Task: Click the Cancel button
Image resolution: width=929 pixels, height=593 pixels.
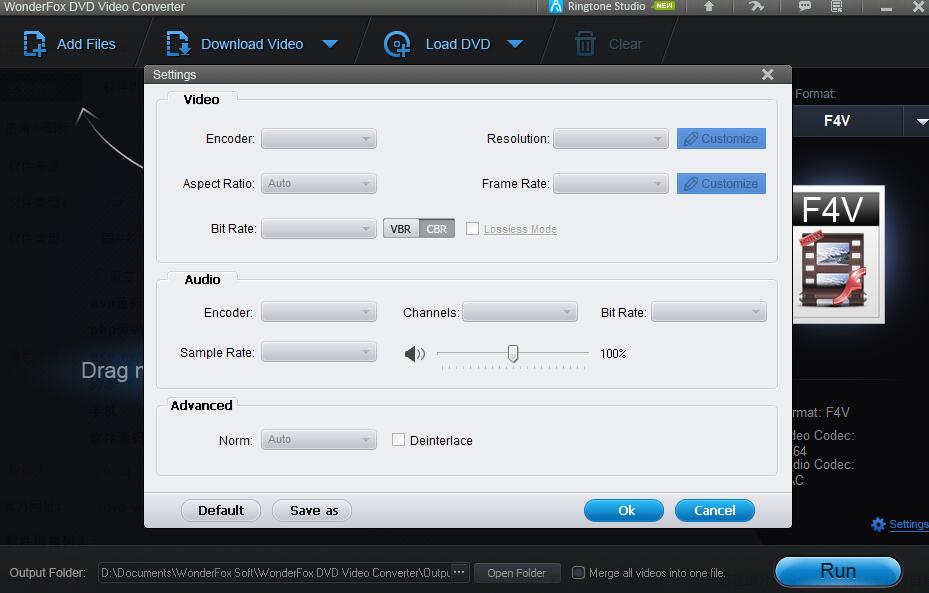Action: (x=715, y=510)
